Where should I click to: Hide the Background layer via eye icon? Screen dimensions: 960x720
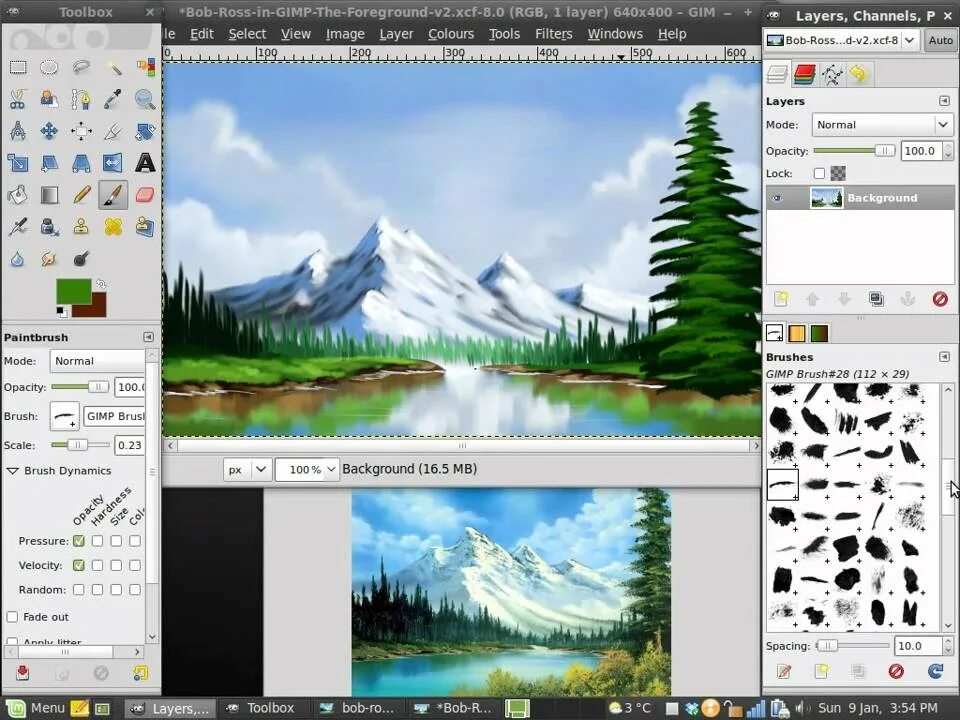coord(777,198)
